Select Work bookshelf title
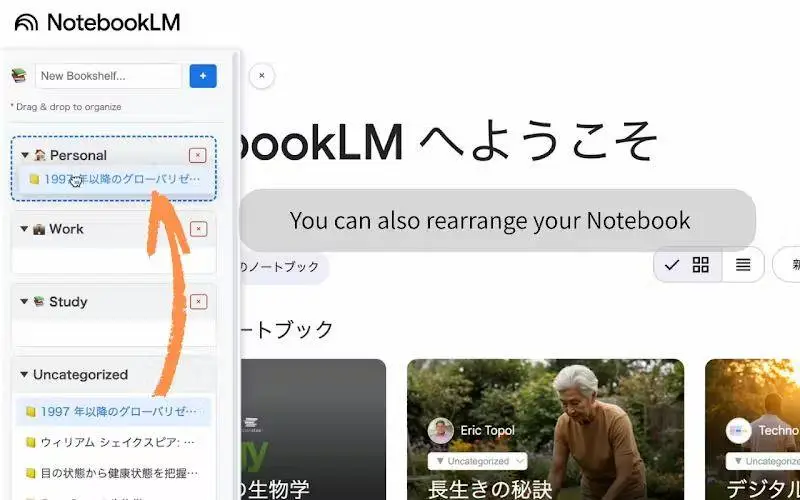The width and height of the screenshot is (800, 500). [x=66, y=229]
